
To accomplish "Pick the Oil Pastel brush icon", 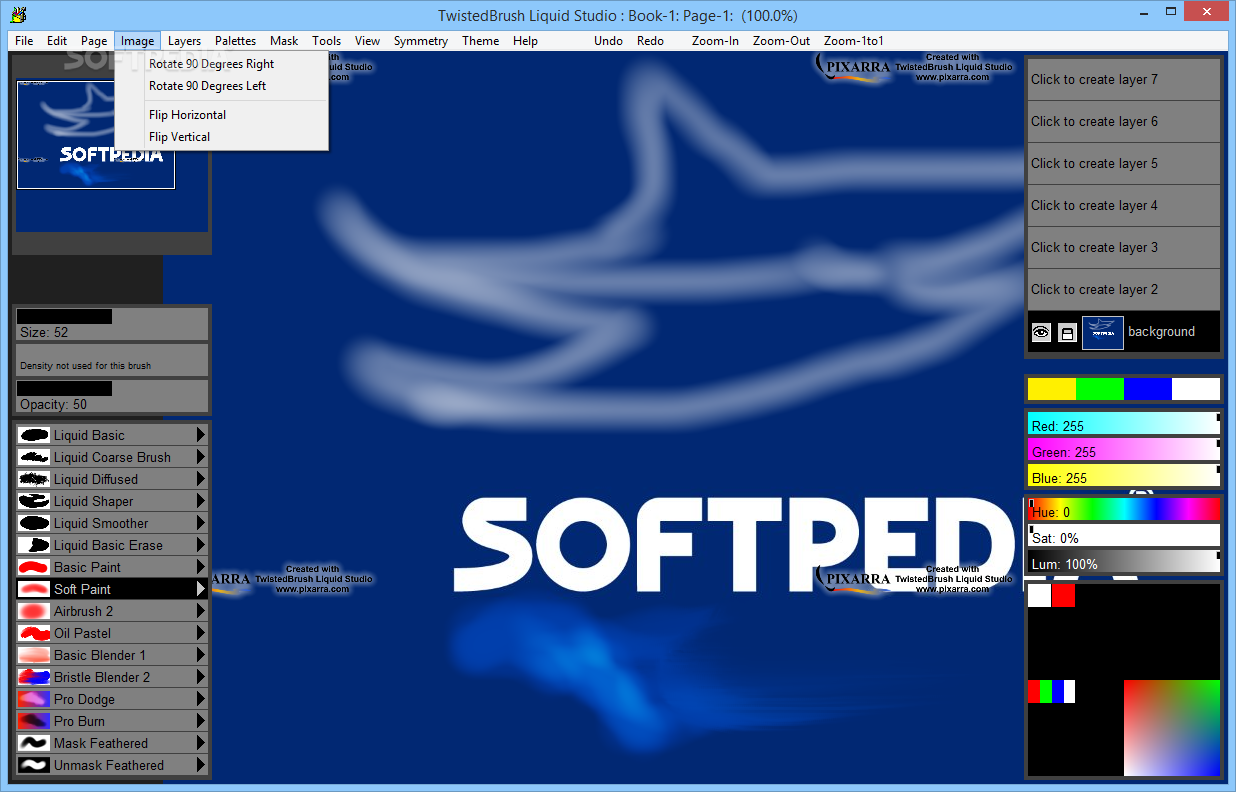I will click(34, 633).
